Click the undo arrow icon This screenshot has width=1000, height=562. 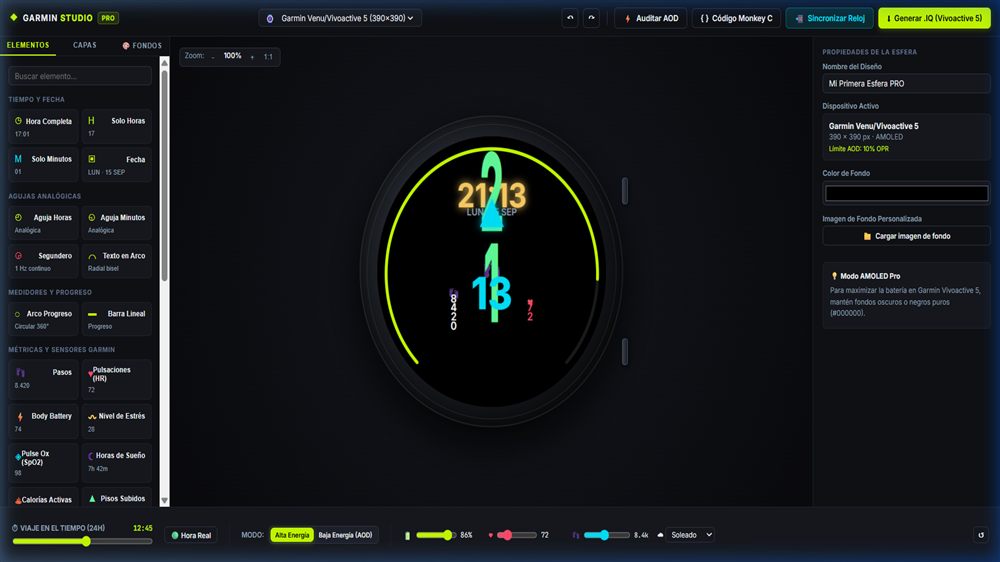coord(570,18)
